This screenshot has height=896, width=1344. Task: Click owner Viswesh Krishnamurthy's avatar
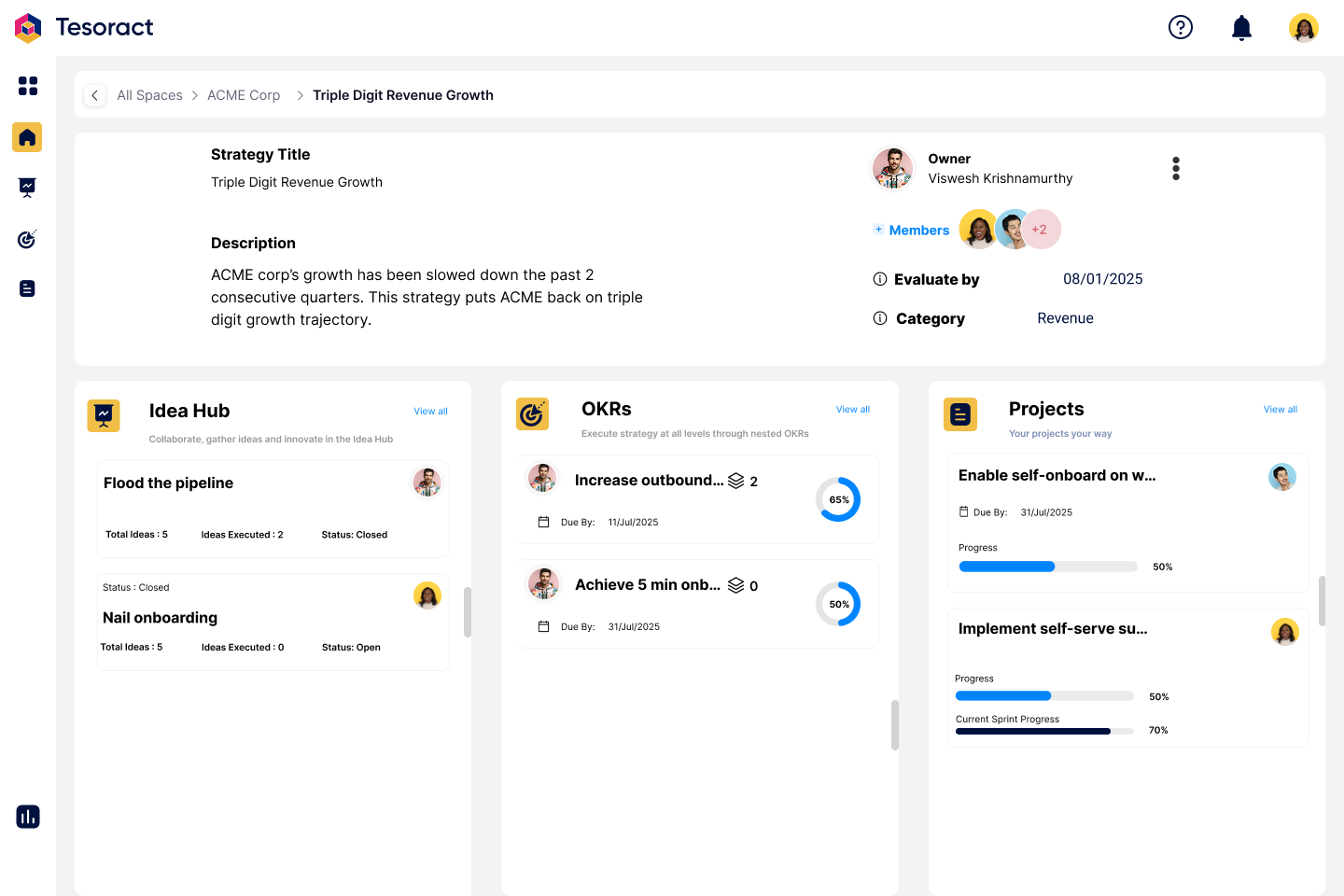click(893, 169)
